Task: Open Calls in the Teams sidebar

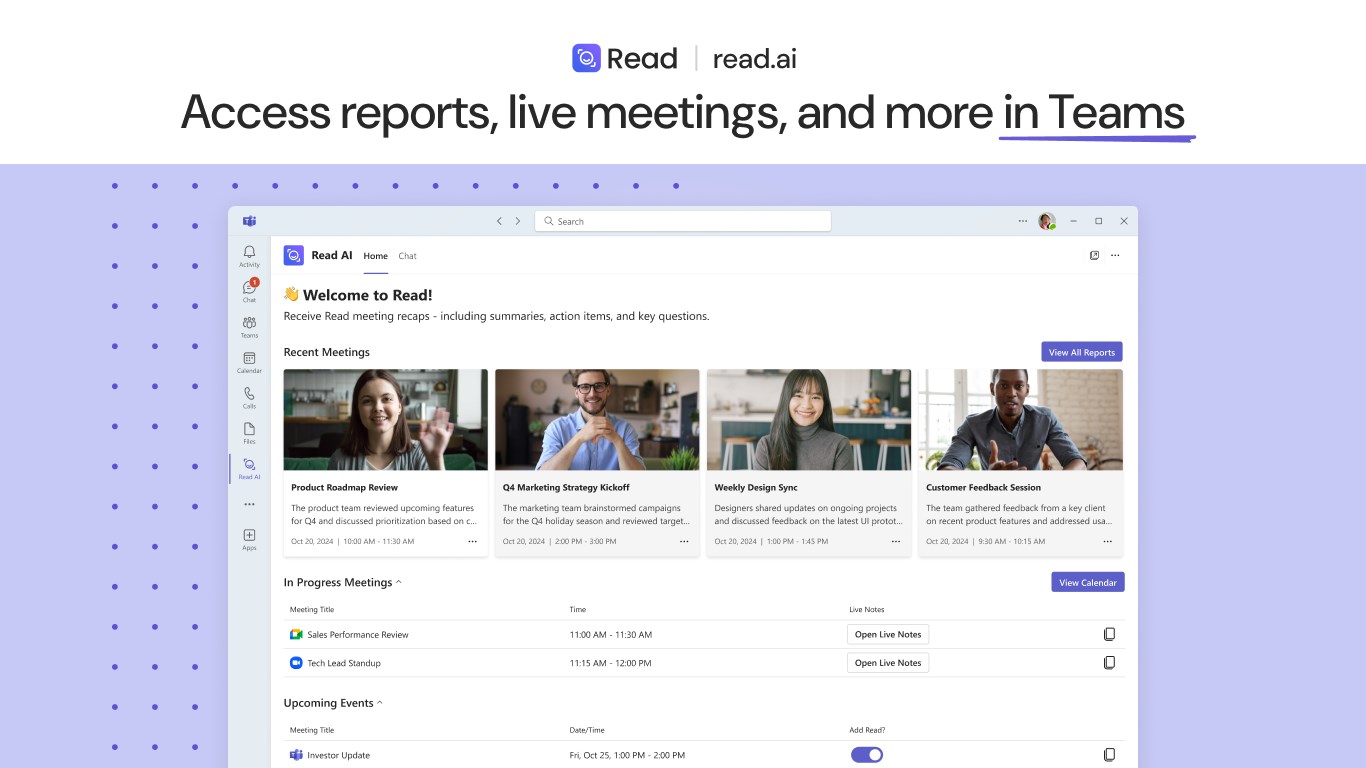Action: (249, 397)
